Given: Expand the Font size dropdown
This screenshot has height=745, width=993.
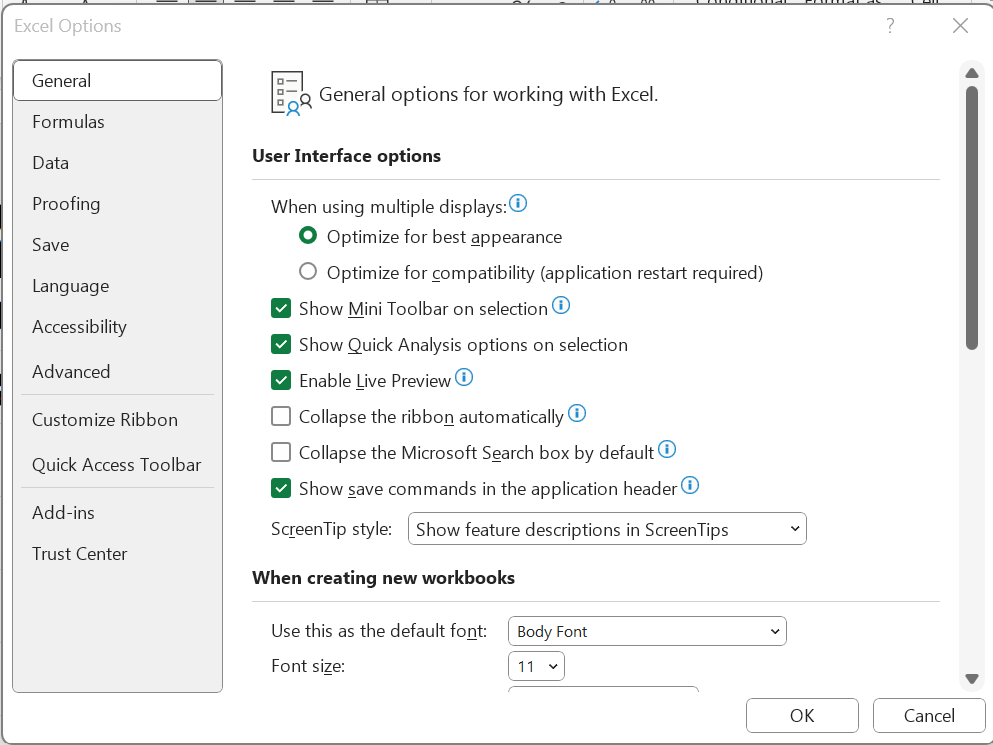Looking at the screenshot, I should (x=536, y=665).
